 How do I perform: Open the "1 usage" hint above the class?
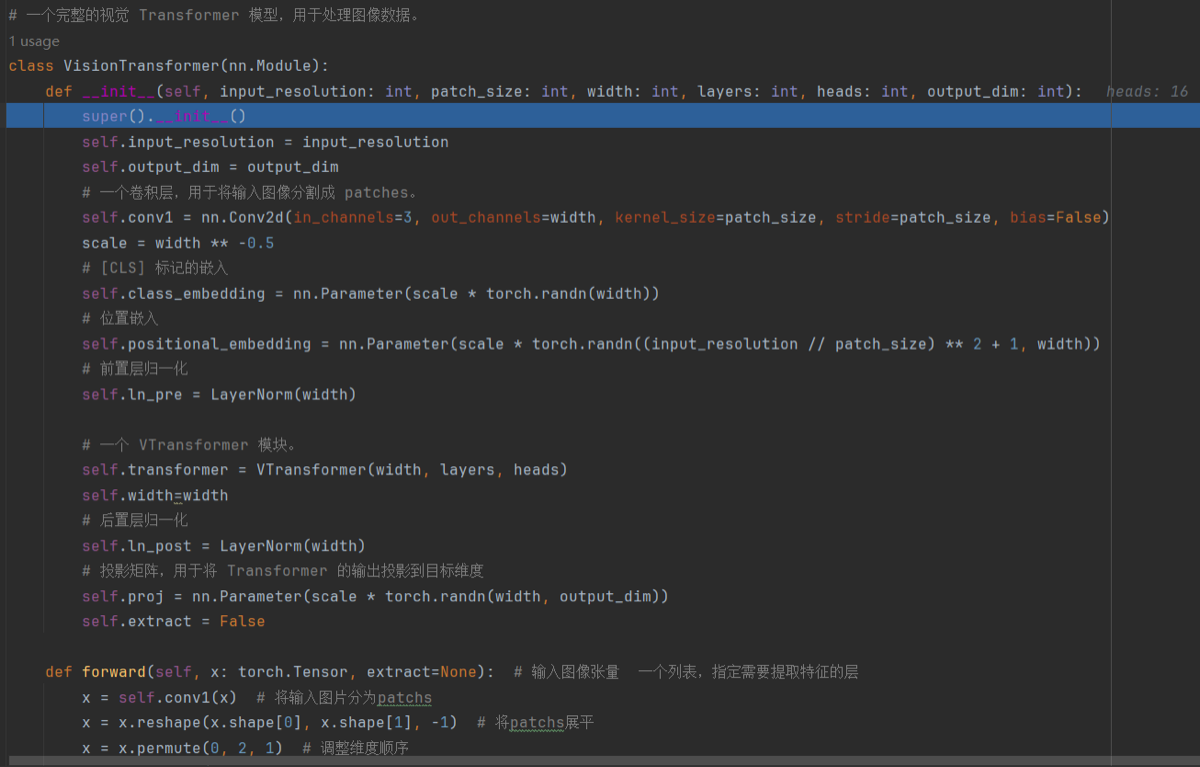click(34, 41)
